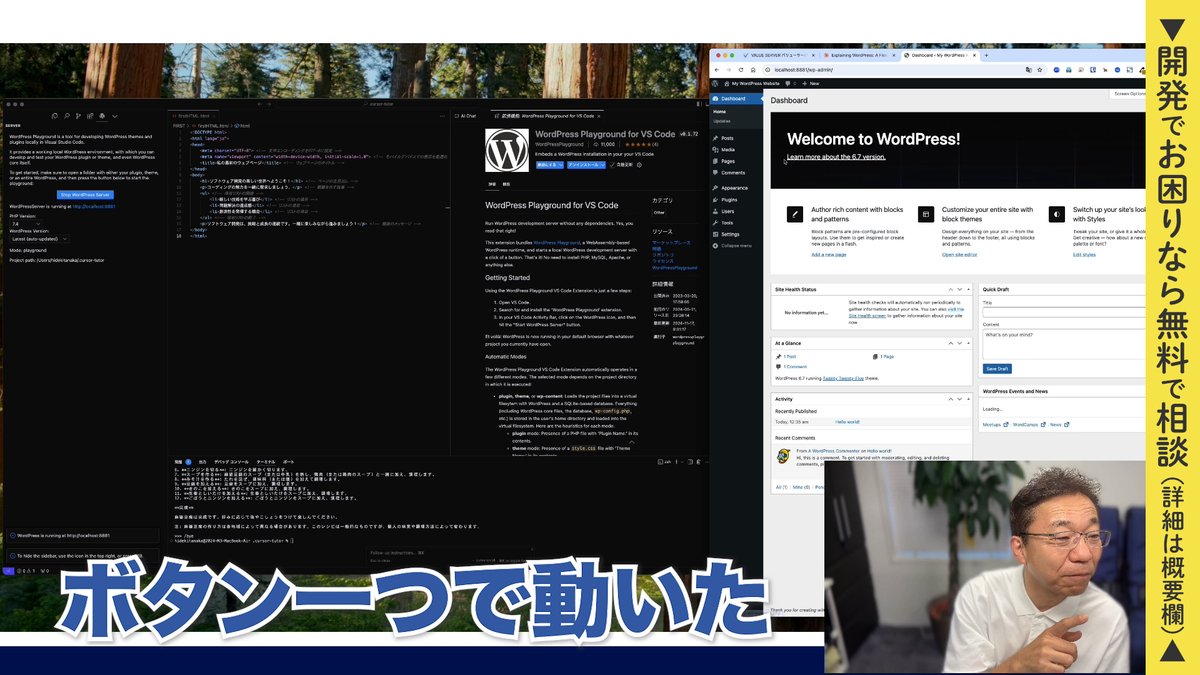Click Edit styles link
The height and width of the screenshot is (675, 1200).
(1084, 255)
